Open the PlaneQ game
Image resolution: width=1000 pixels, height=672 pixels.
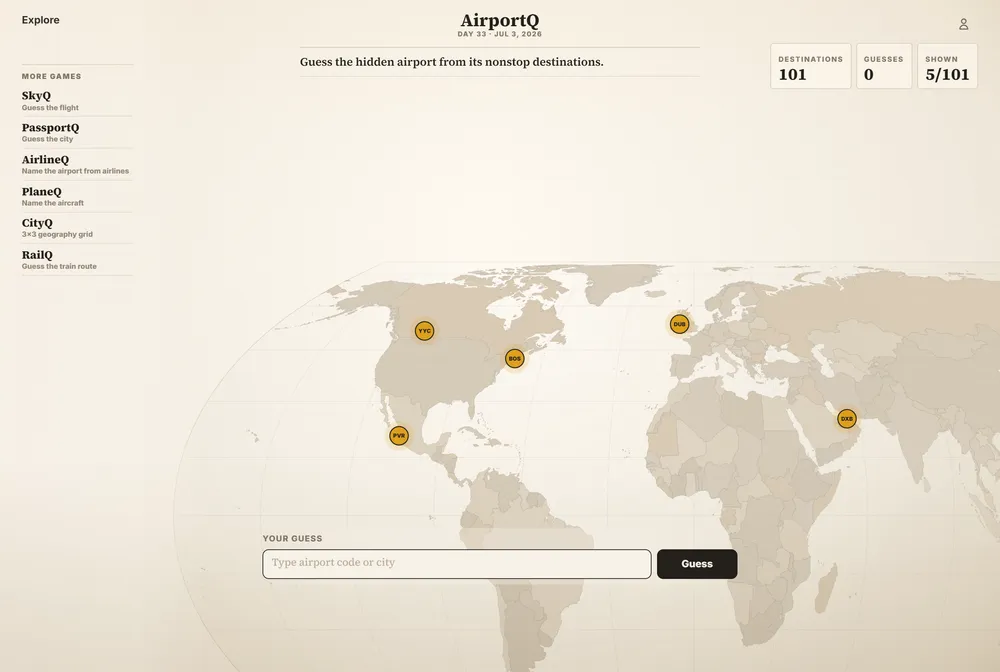pyautogui.click(x=77, y=196)
